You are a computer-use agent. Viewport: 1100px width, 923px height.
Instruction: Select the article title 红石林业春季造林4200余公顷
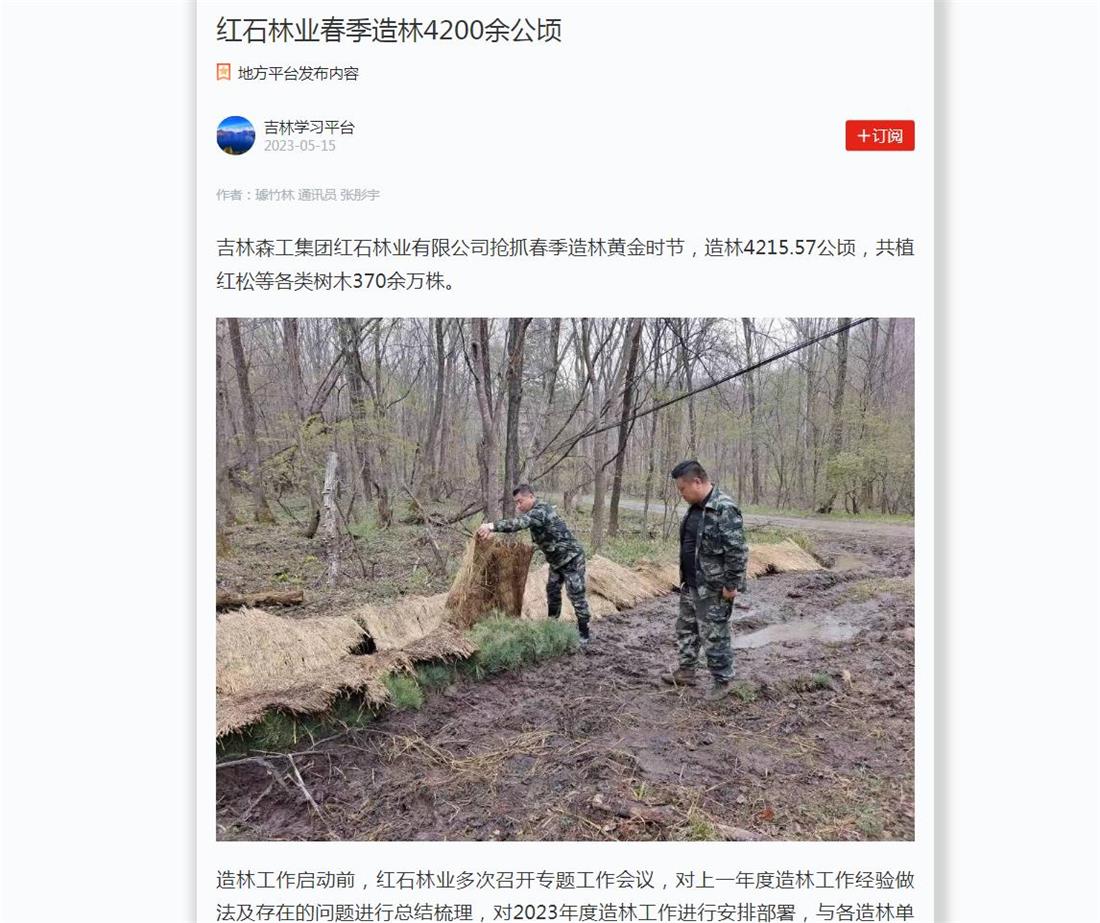pos(389,30)
